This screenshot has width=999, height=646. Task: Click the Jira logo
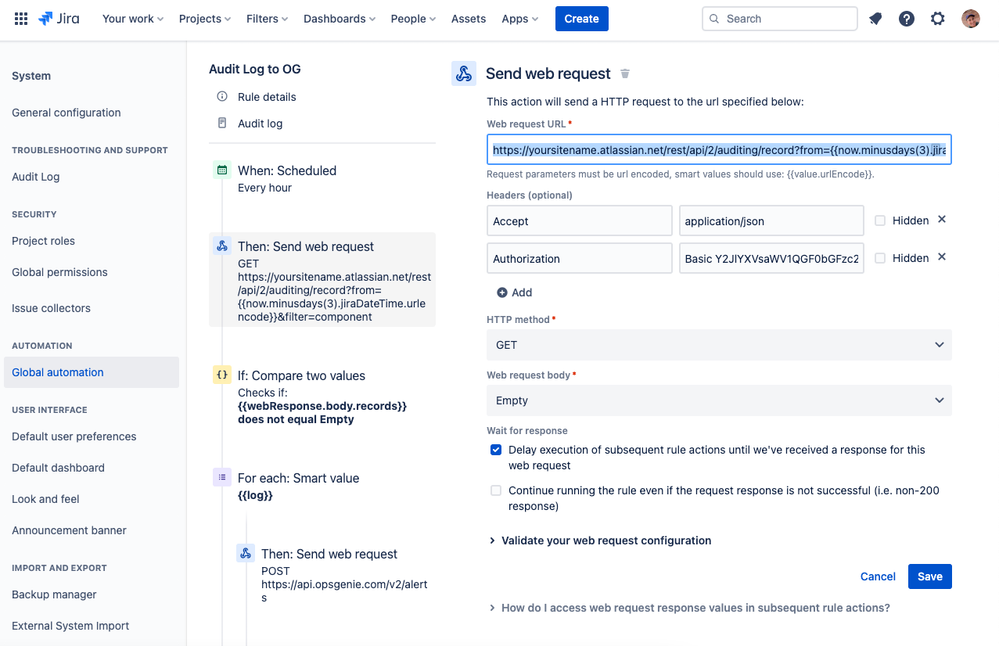click(x=59, y=18)
